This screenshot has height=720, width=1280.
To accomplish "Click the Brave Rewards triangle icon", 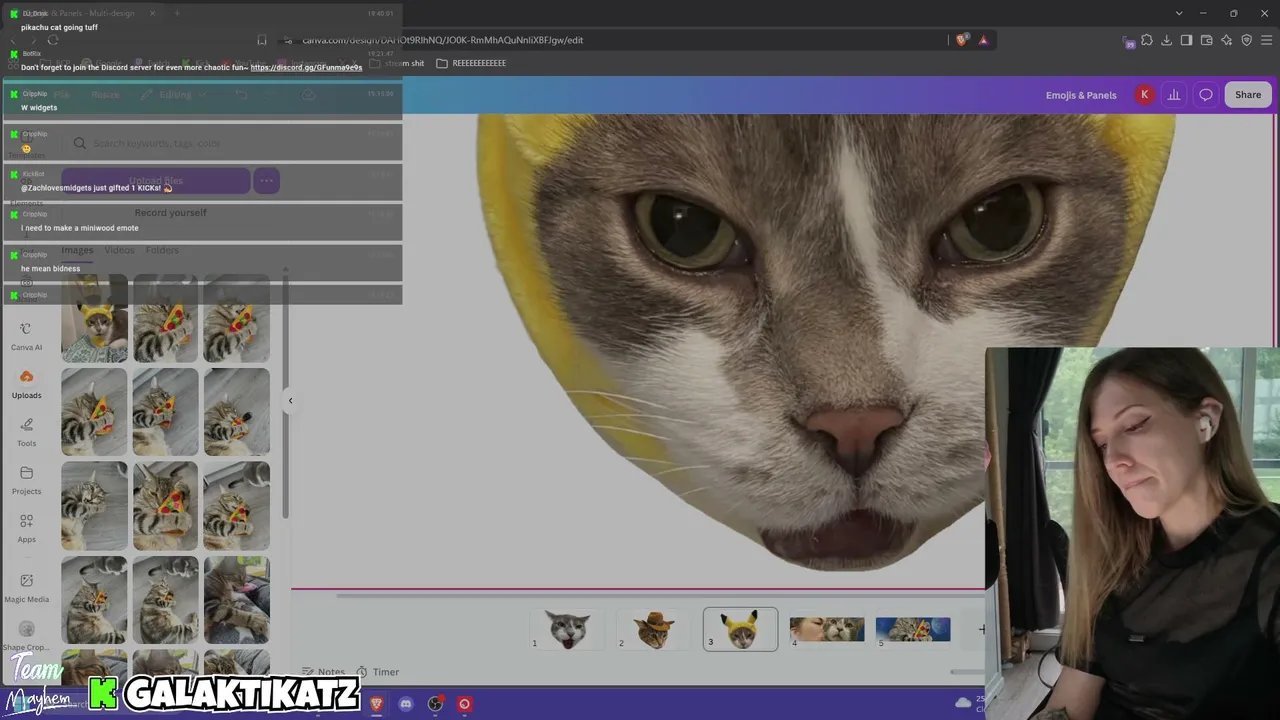I will tap(984, 40).
